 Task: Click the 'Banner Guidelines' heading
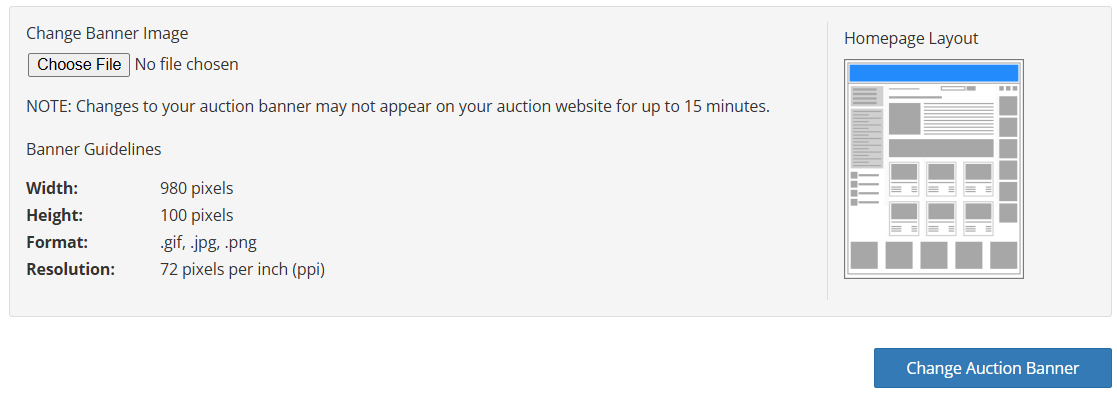tap(93, 149)
